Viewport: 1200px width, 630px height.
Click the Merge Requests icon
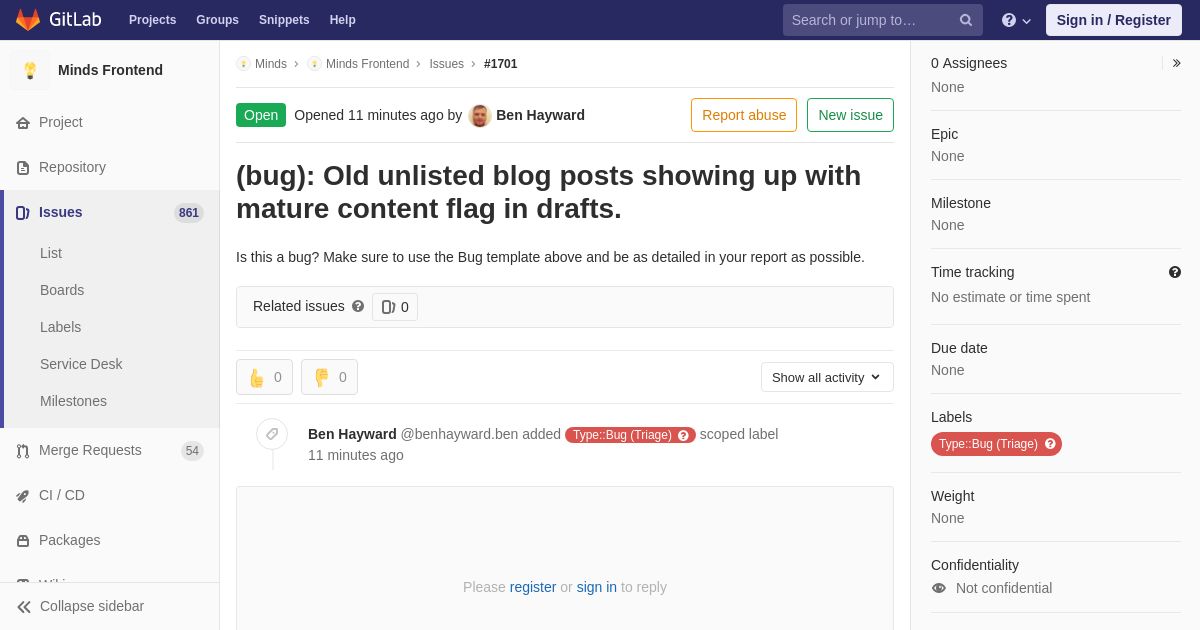(23, 451)
